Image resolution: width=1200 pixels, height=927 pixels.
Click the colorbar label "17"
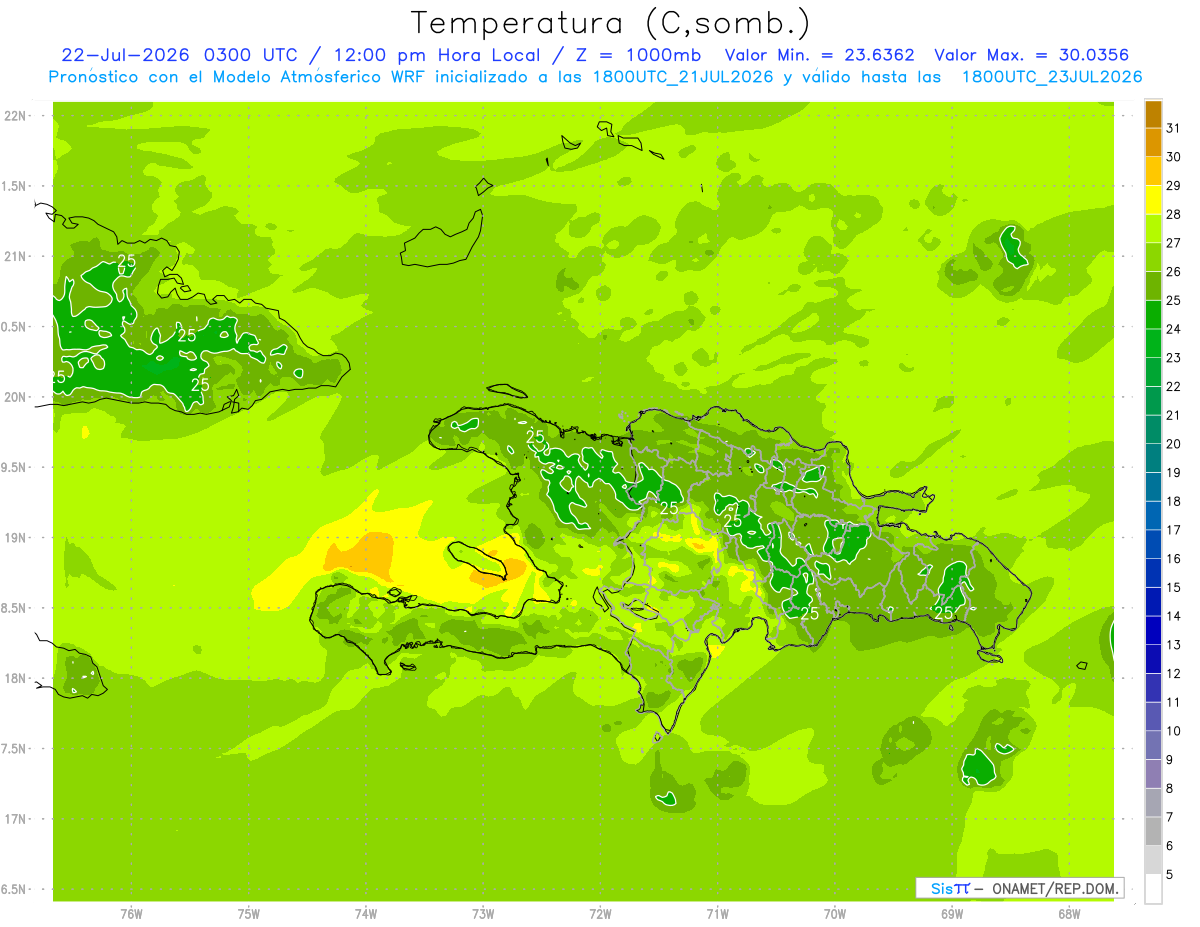pos(1173,530)
